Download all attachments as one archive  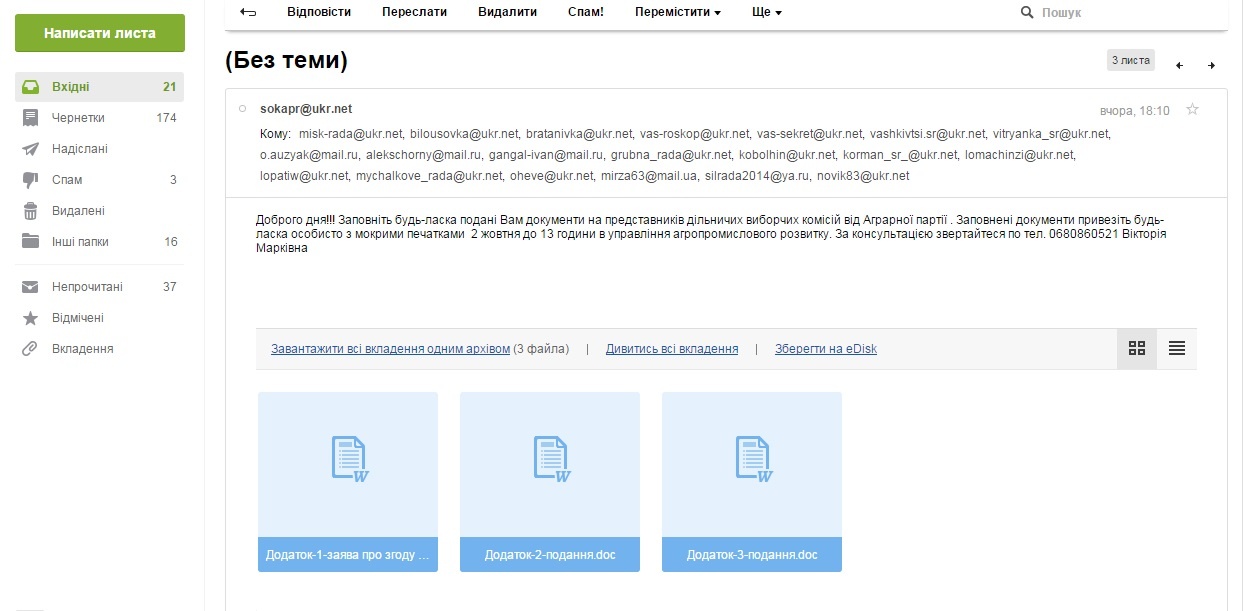coord(390,349)
